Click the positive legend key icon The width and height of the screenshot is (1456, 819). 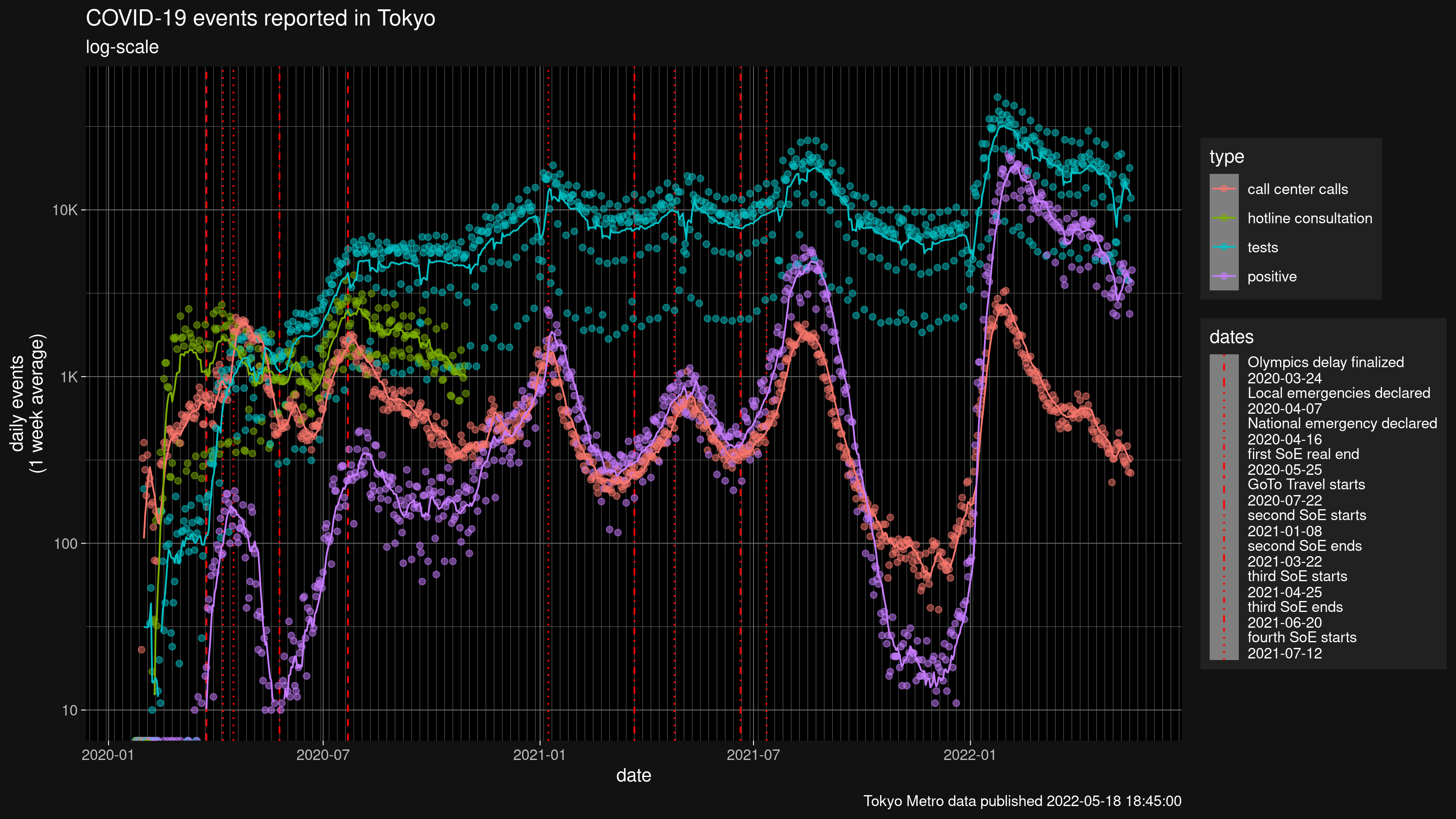[1224, 276]
